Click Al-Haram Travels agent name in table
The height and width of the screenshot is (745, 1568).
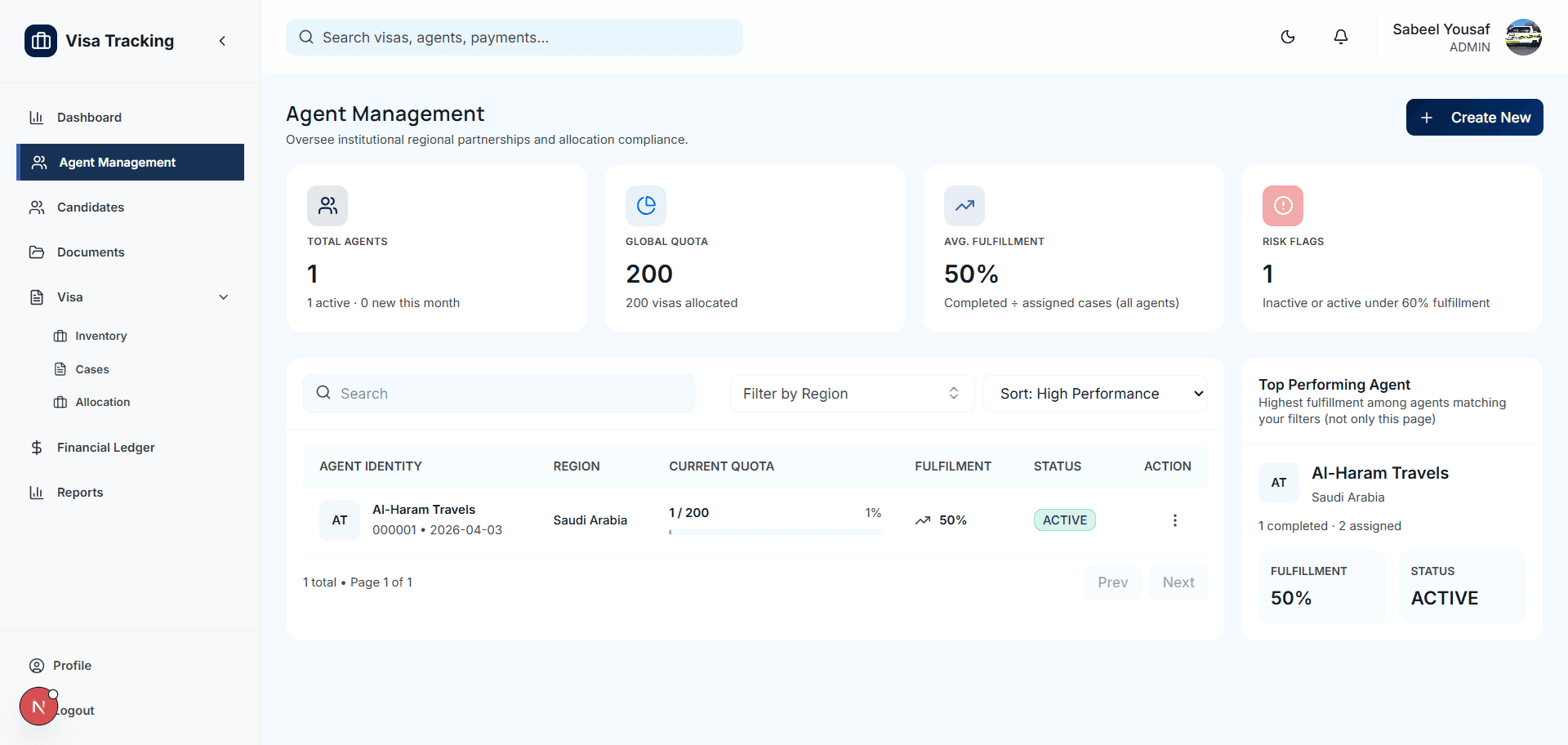click(424, 510)
